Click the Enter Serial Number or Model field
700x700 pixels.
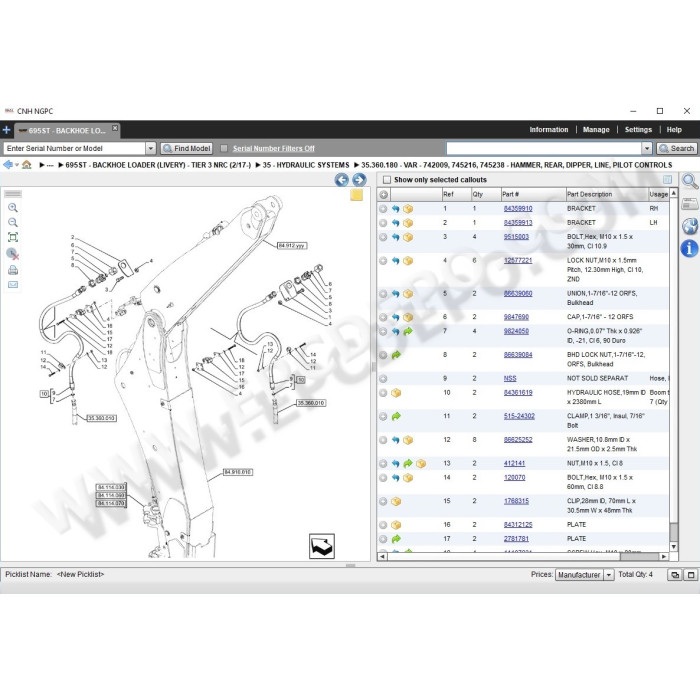point(74,148)
